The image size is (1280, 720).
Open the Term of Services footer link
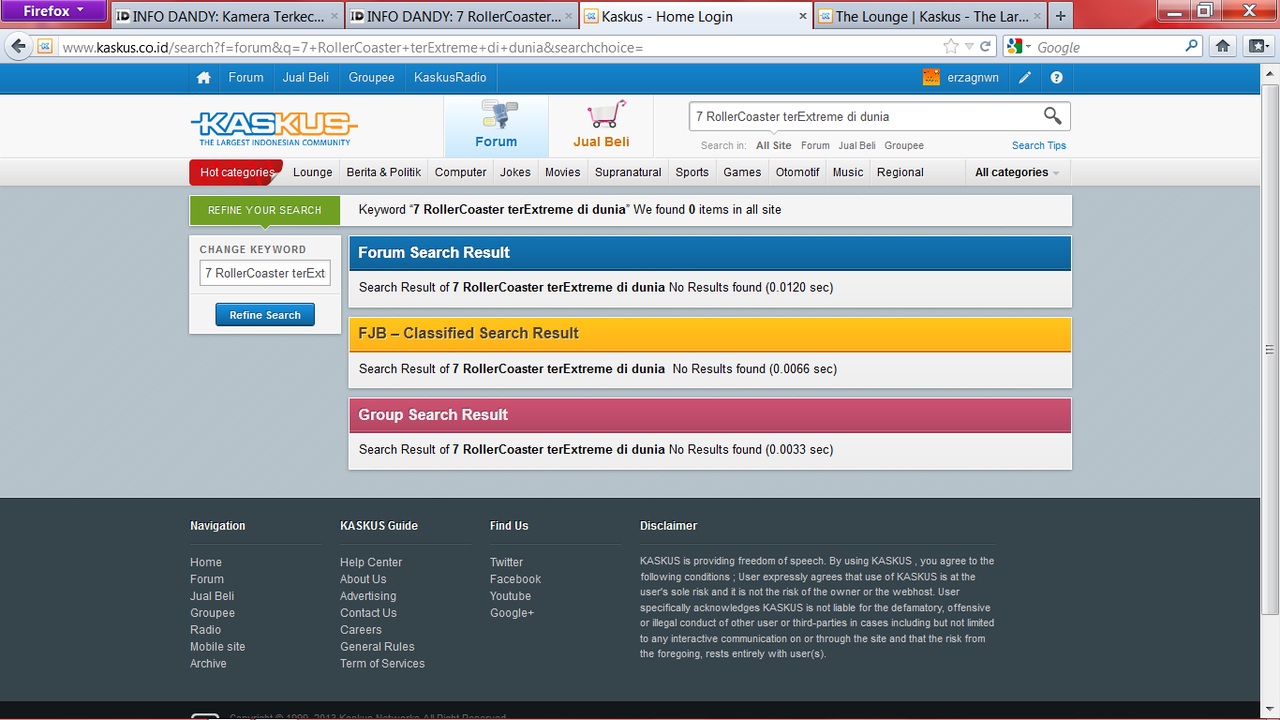pos(382,664)
